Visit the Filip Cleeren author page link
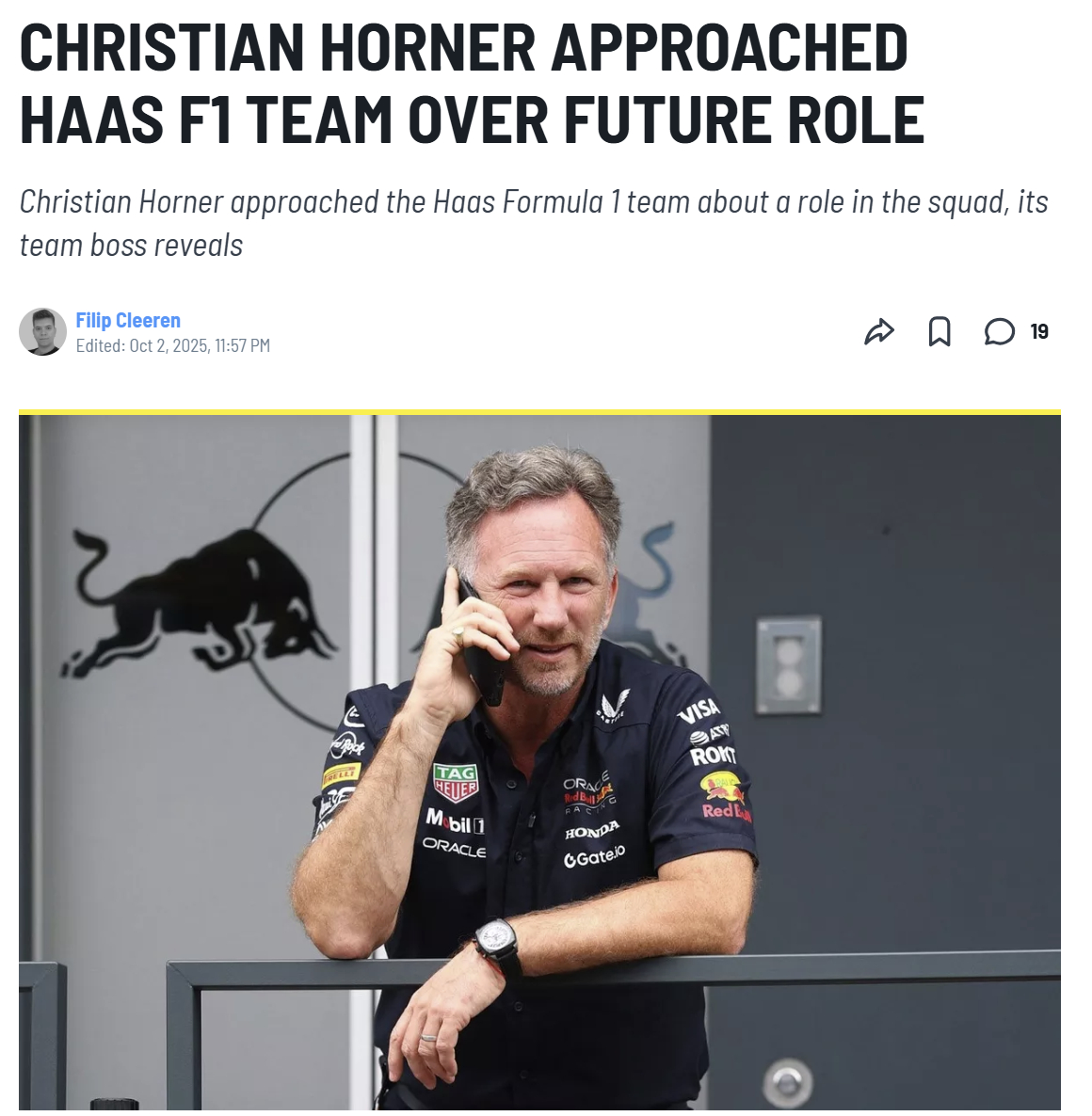The image size is (1092, 1116). pos(128,320)
